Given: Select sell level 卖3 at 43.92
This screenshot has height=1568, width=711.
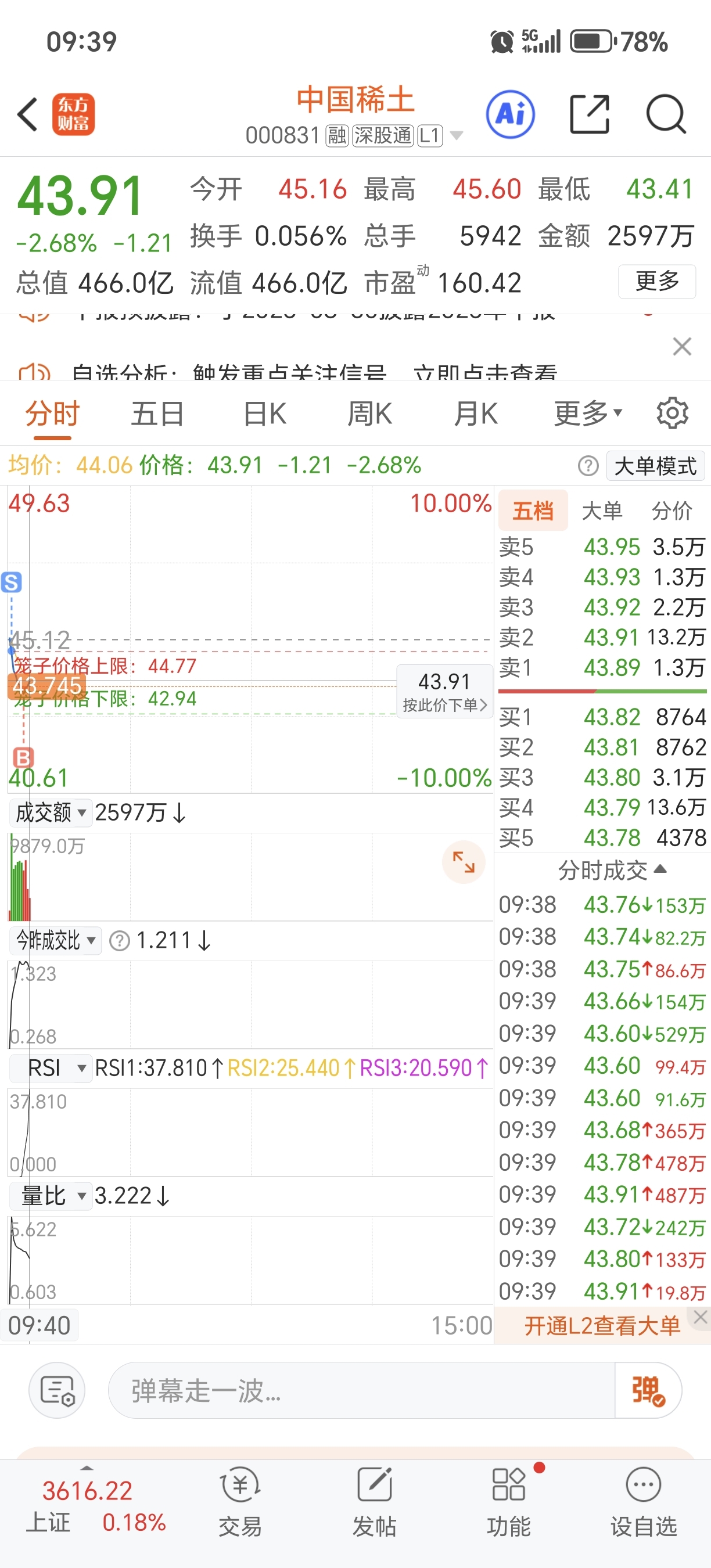Looking at the screenshot, I should [602, 607].
